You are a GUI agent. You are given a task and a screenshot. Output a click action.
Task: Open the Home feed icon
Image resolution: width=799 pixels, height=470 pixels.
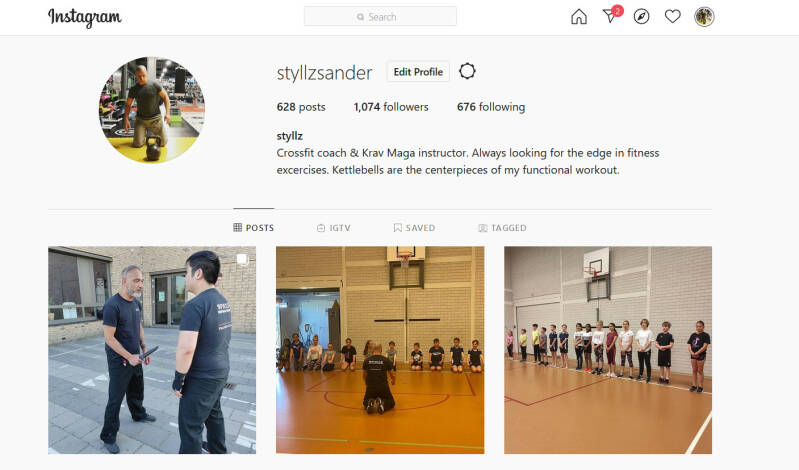coord(578,17)
